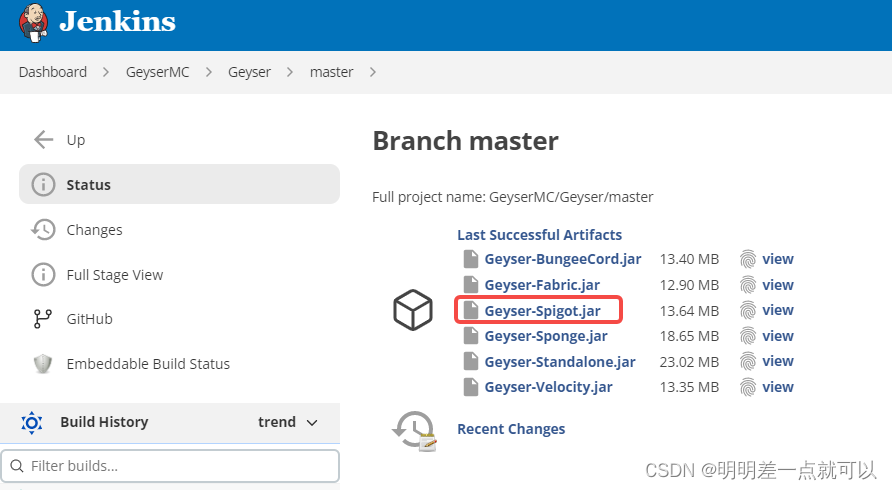This screenshot has width=892, height=490.
Task: Download Geyser-Standalone.jar
Action: pos(560,361)
